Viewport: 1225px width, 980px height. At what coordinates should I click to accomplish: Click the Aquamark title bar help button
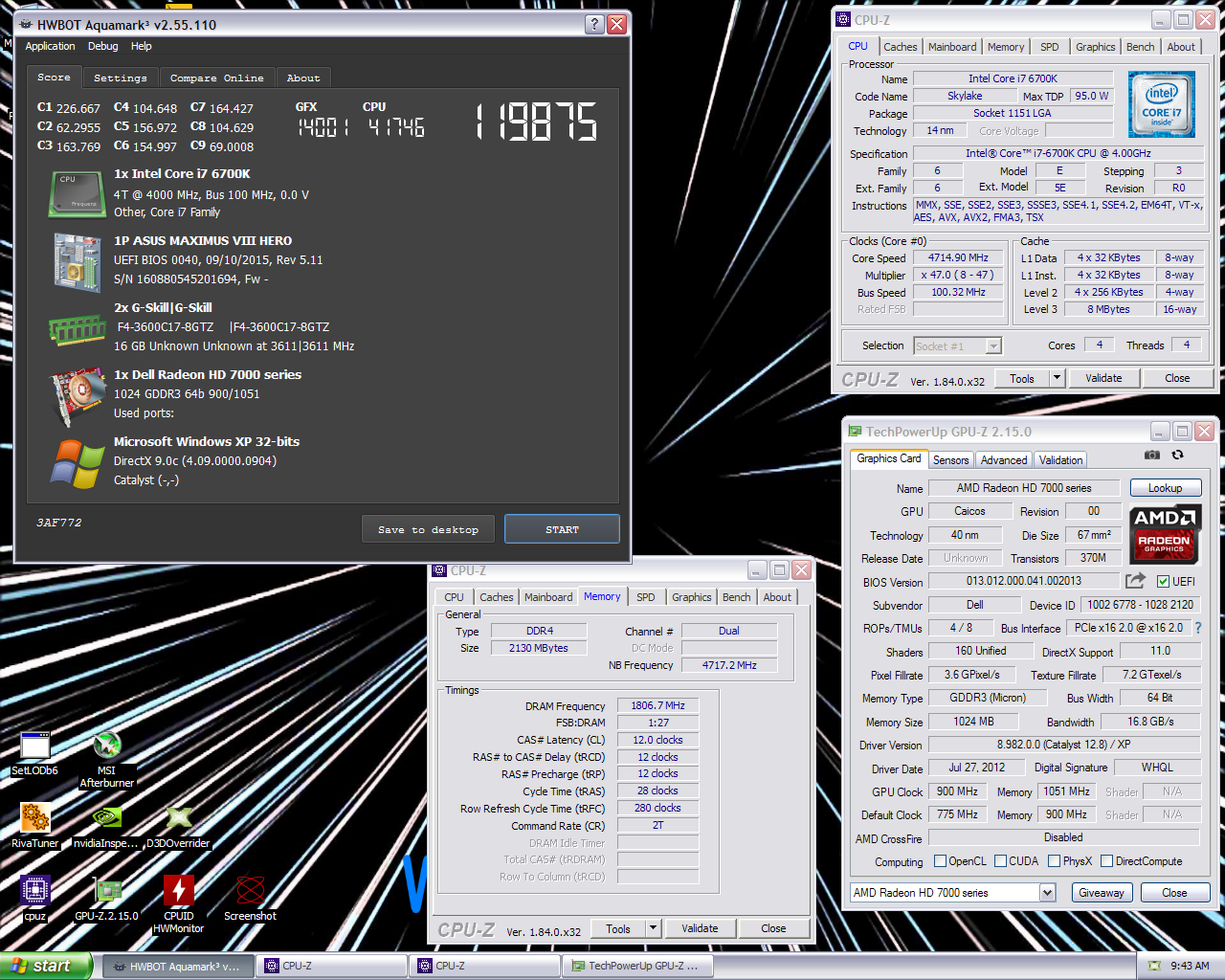pyautogui.click(x=594, y=24)
